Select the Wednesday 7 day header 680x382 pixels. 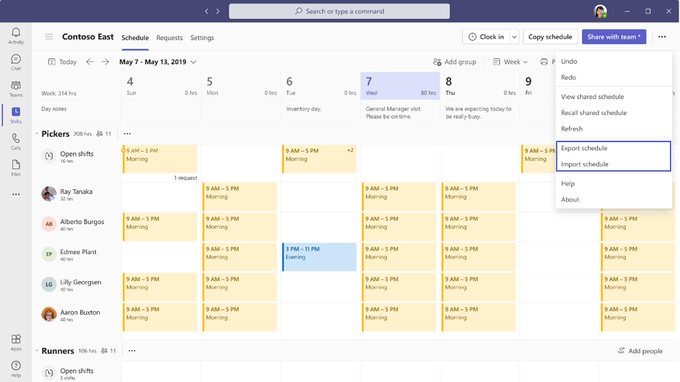(400, 86)
